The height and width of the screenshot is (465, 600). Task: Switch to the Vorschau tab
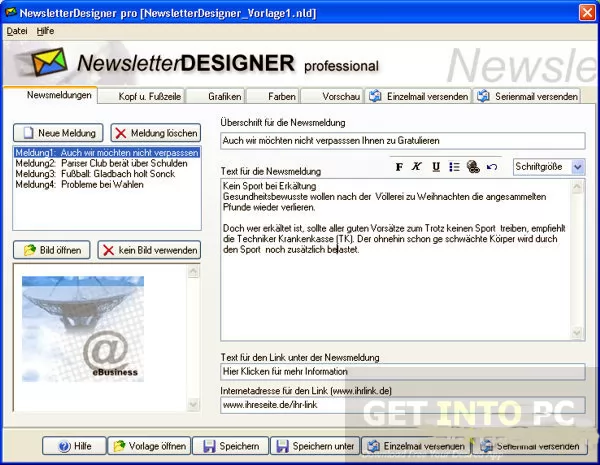pyautogui.click(x=332, y=96)
